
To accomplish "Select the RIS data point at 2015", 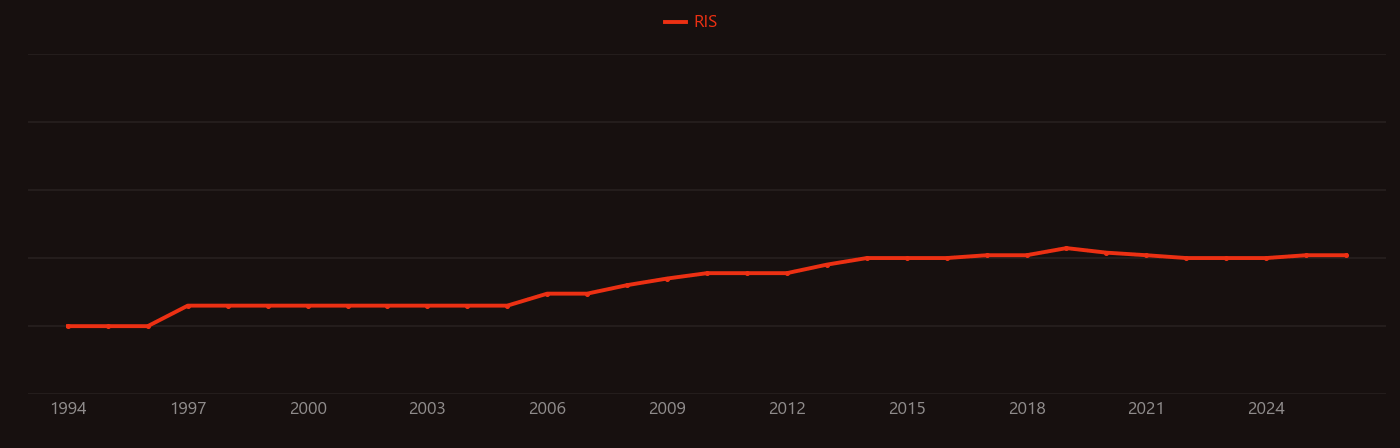I will click(x=907, y=258).
